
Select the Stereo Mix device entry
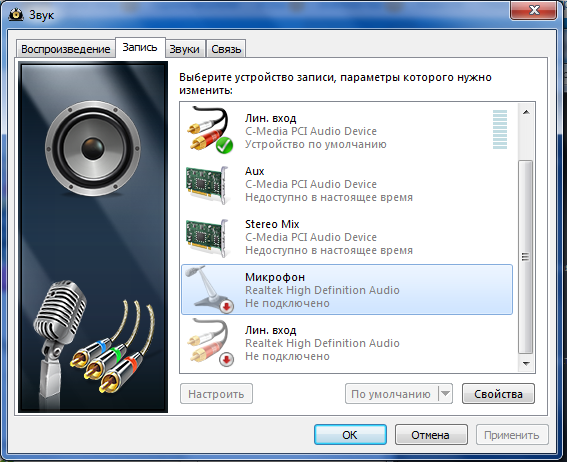(346, 237)
